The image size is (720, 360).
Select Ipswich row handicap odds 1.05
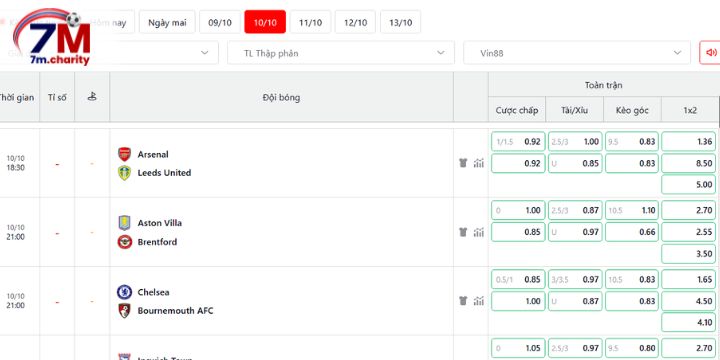518,348
